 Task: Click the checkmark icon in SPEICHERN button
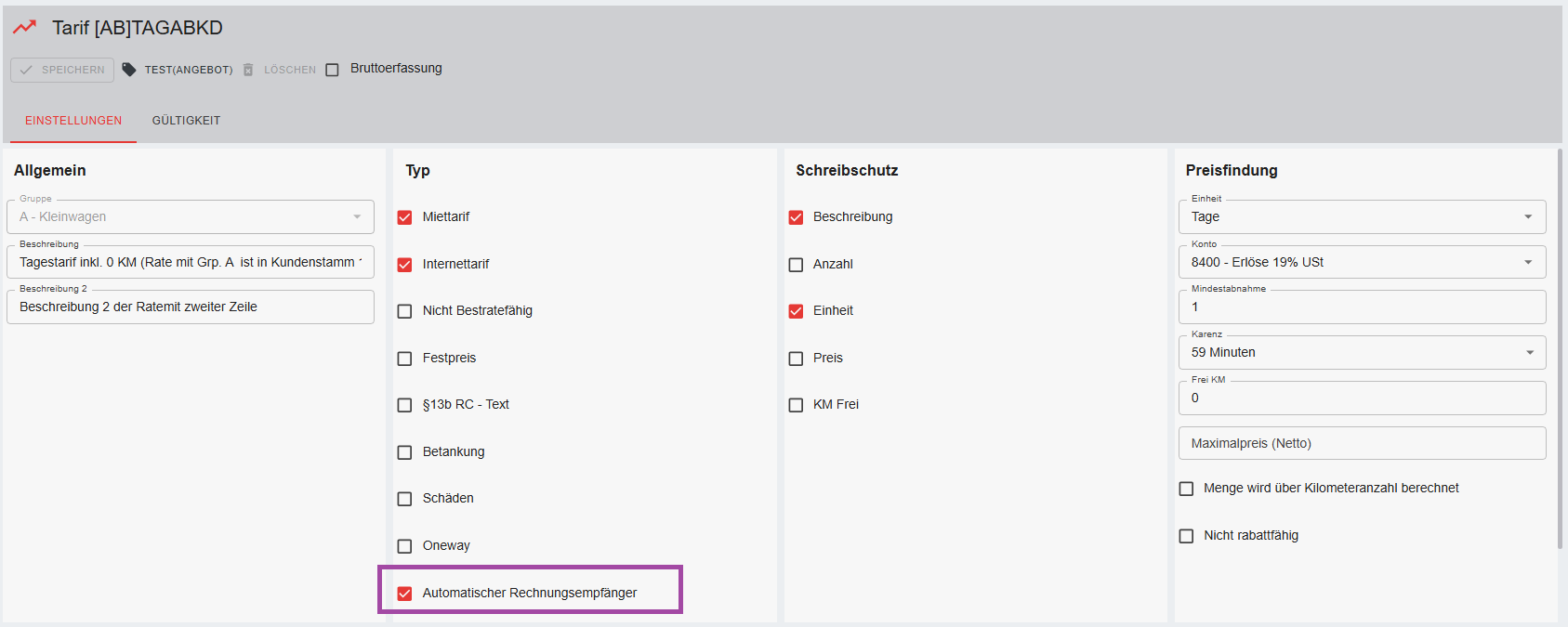26,70
